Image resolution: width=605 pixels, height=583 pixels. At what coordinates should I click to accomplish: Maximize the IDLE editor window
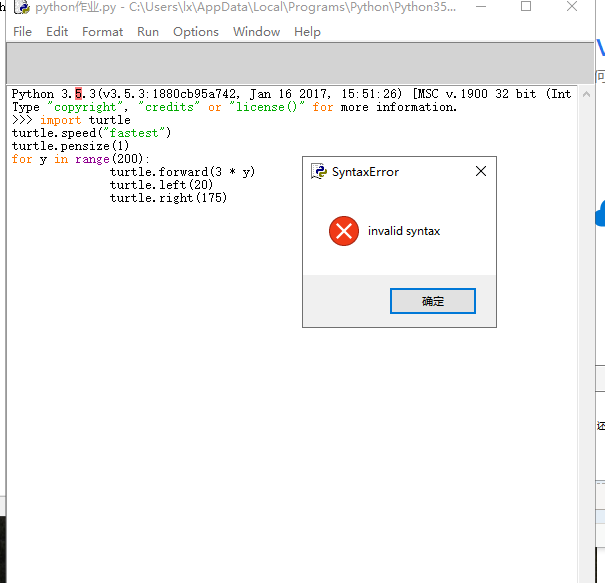click(526, 6)
